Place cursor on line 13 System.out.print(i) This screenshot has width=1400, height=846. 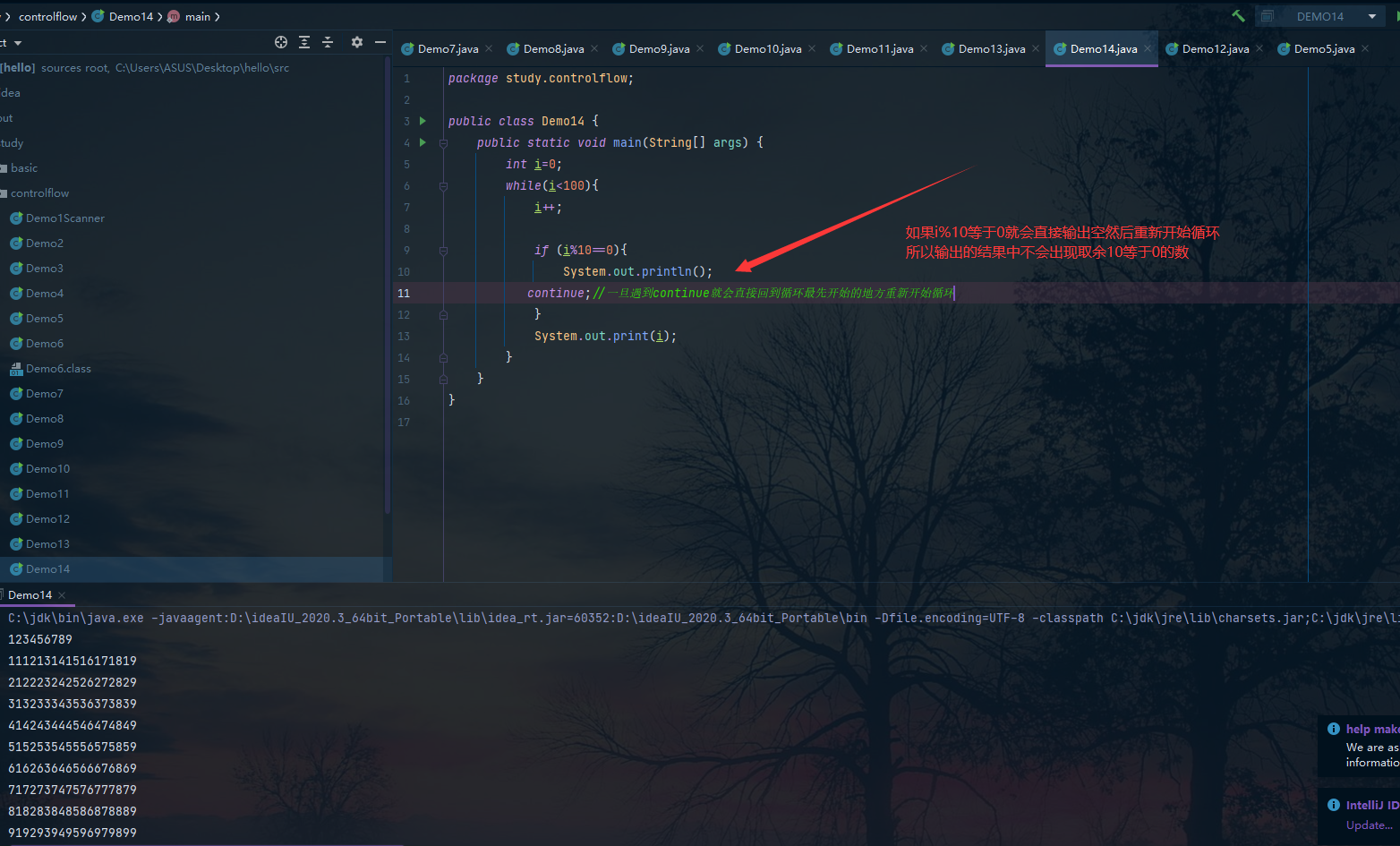[x=605, y=336]
